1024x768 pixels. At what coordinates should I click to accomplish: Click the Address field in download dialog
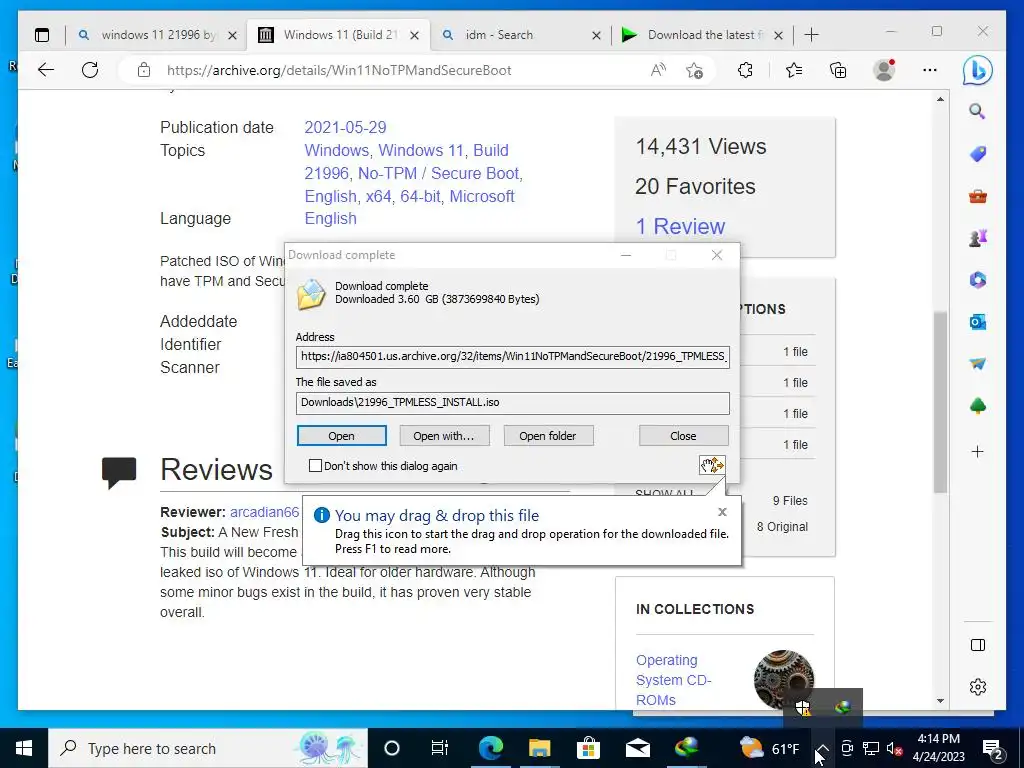point(513,357)
